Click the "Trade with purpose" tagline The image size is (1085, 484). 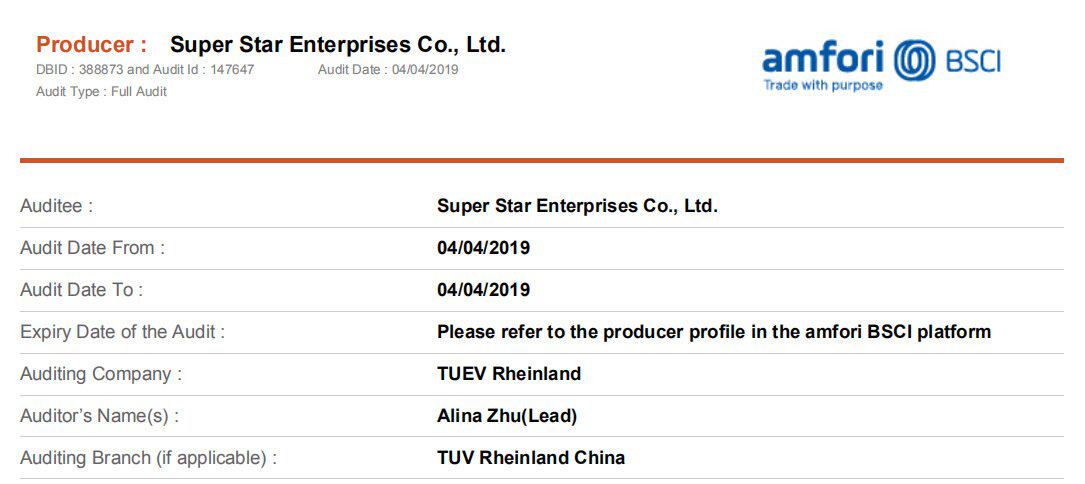click(x=823, y=86)
